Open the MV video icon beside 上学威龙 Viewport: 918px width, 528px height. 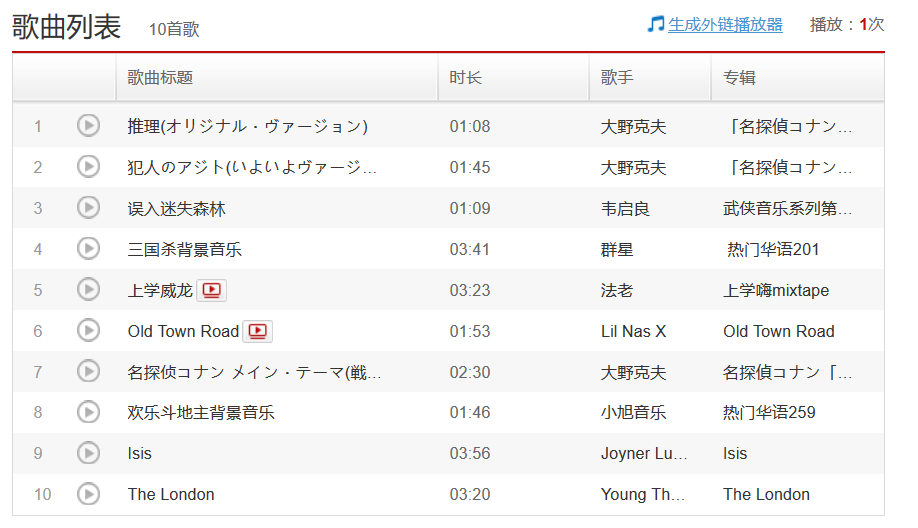(211, 290)
